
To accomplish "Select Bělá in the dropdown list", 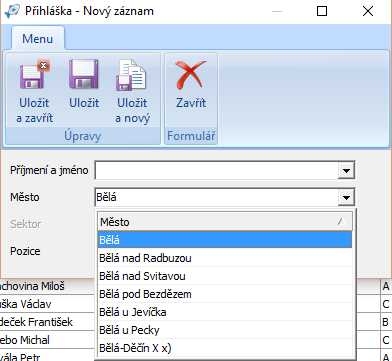I will click(225, 240).
